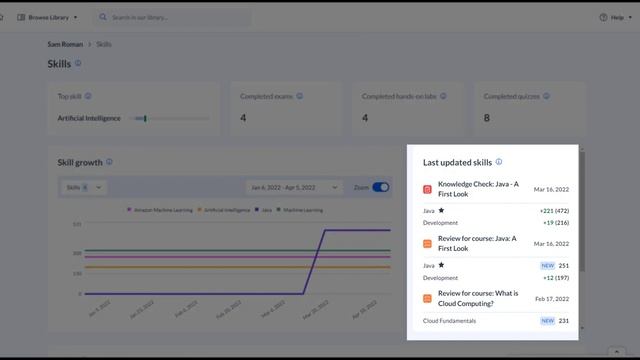Click Artificial Intelligence skill level bar
The width and height of the screenshot is (640, 360).
click(x=169, y=118)
